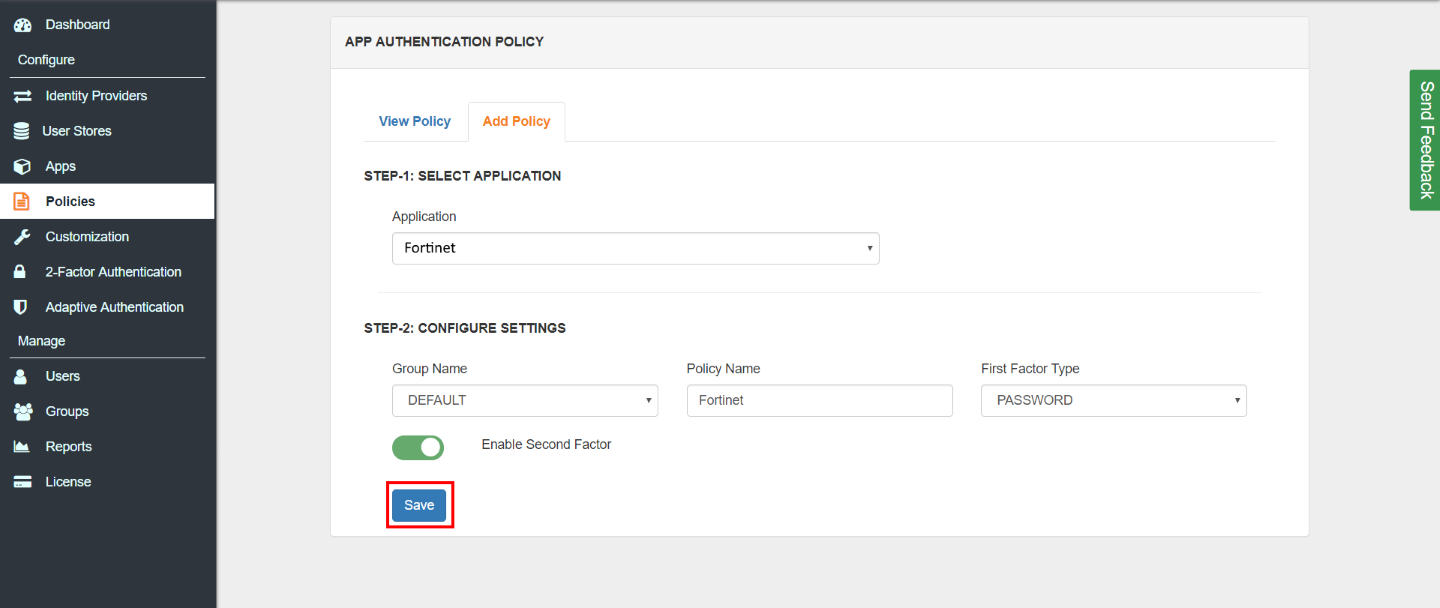Click the Policies document icon
This screenshot has width=1440, height=608.
21,201
